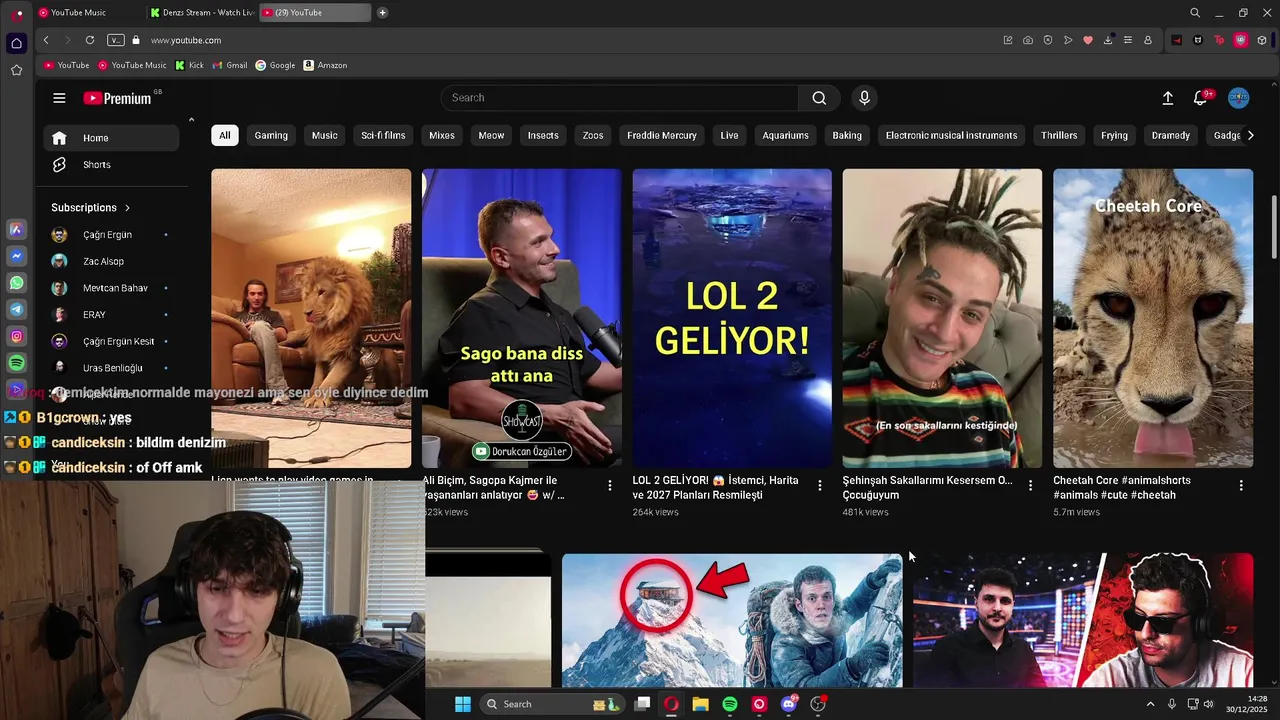
Task: Start voice search with the microphone
Action: click(x=865, y=98)
